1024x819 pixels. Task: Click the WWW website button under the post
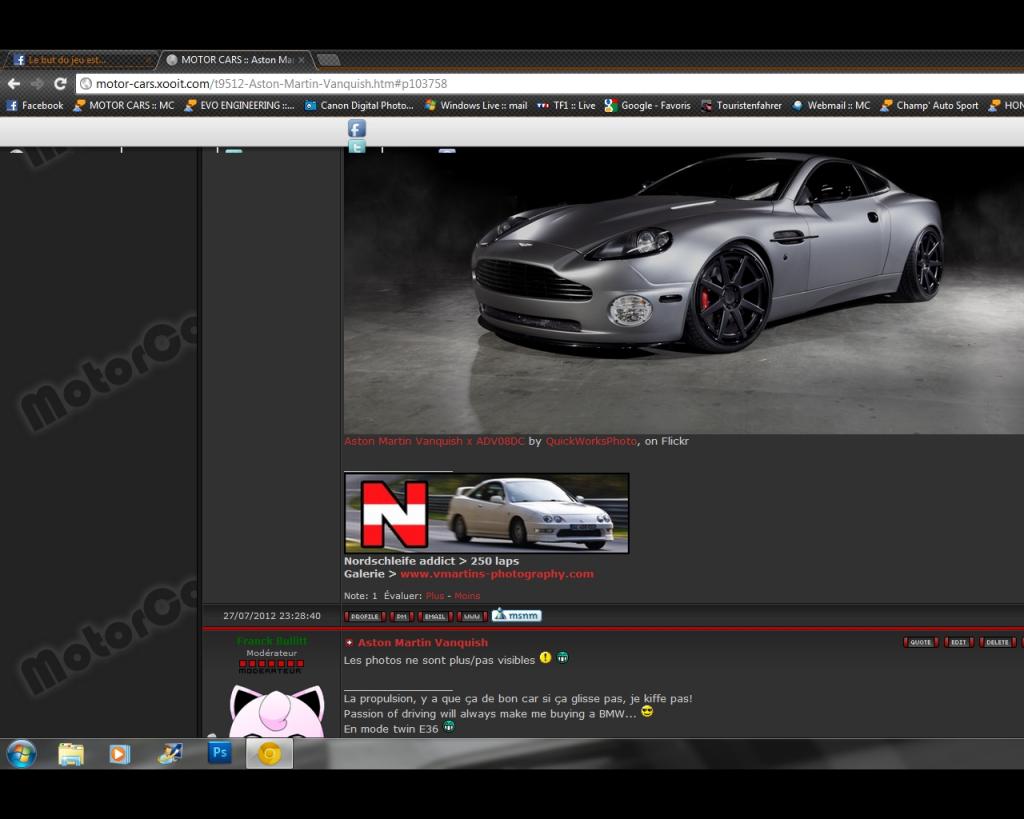pos(472,616)
